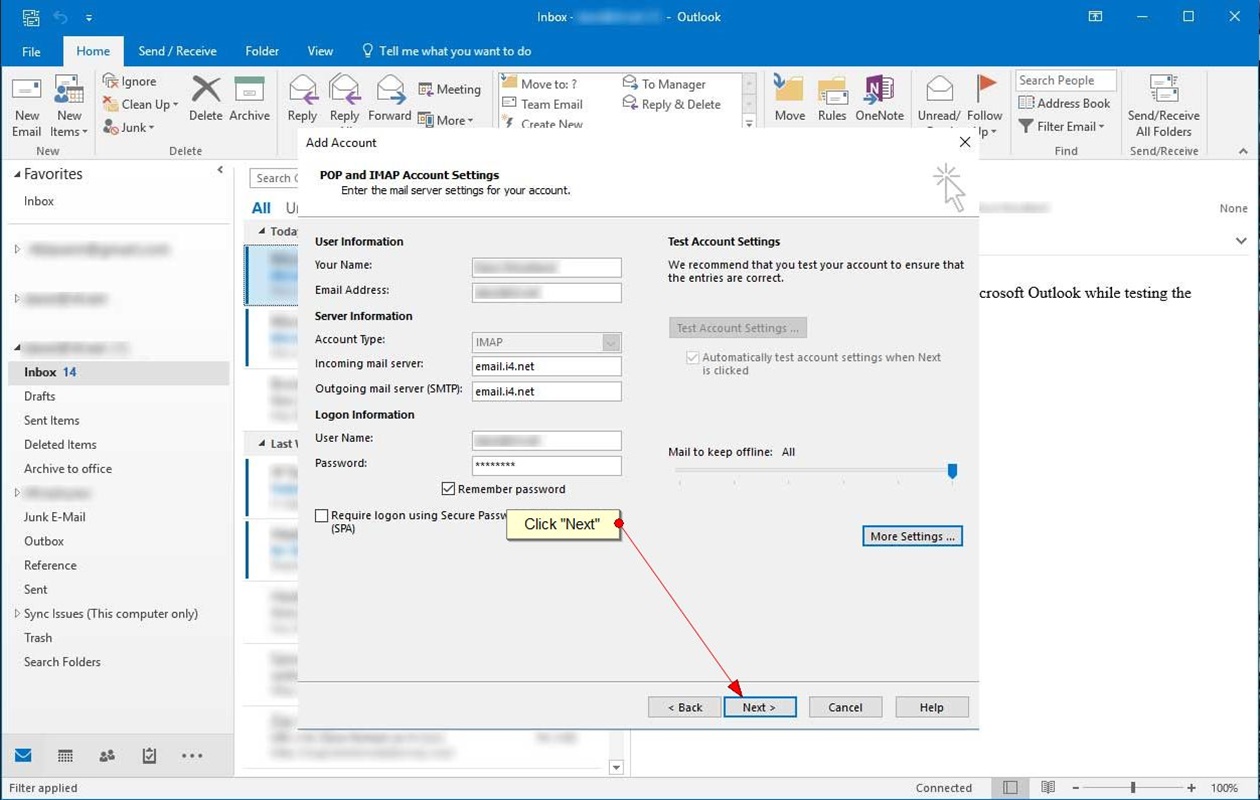Open the New Items dropdown

(69, 105)
